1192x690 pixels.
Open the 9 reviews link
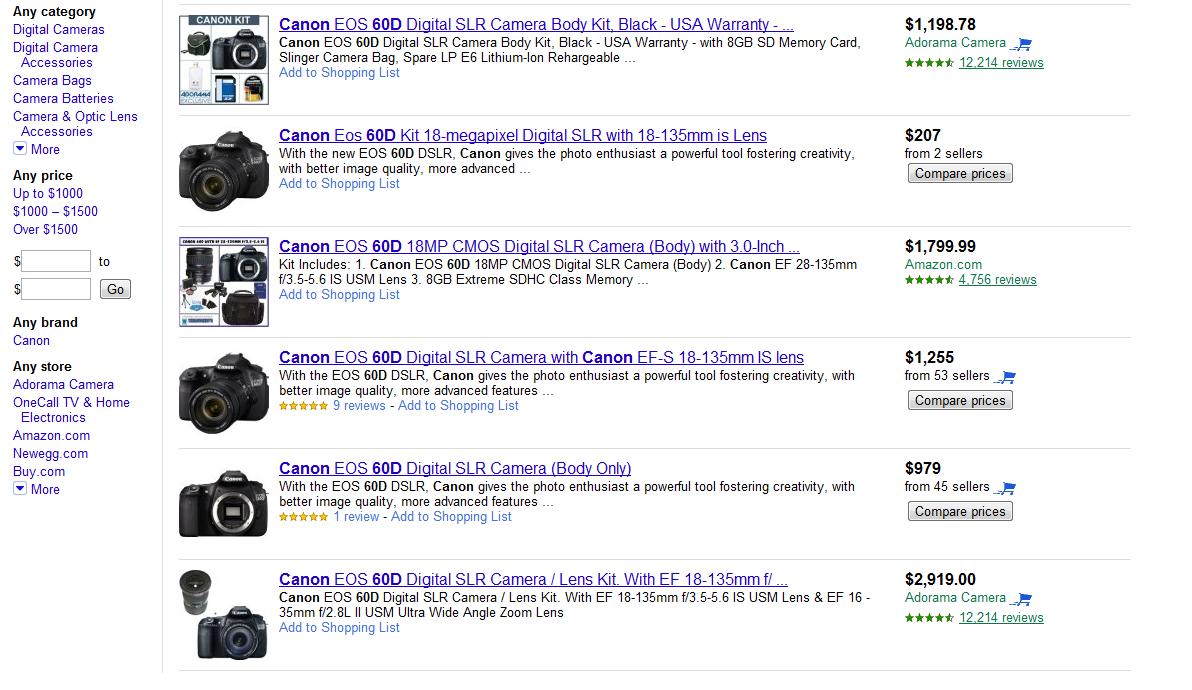pos(359,406)
